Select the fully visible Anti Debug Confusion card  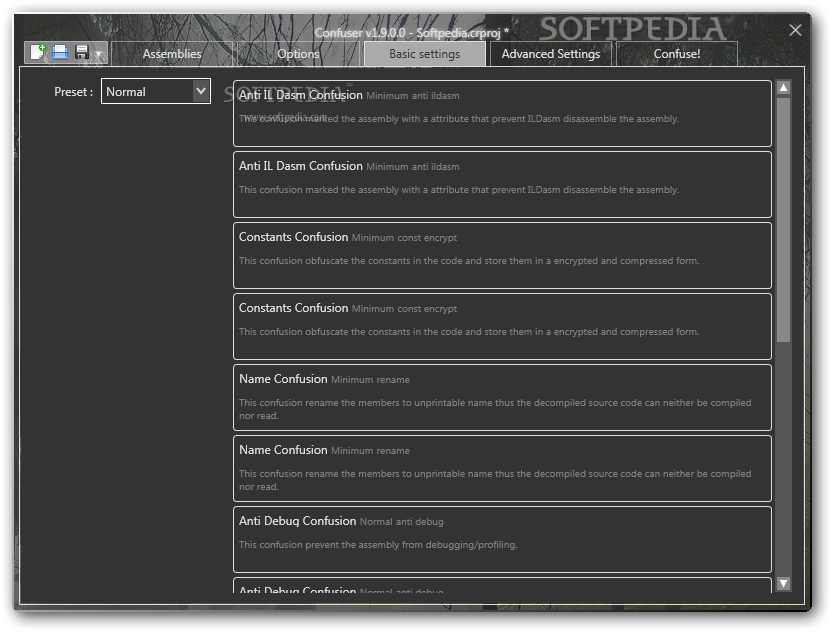click(502, 539)
